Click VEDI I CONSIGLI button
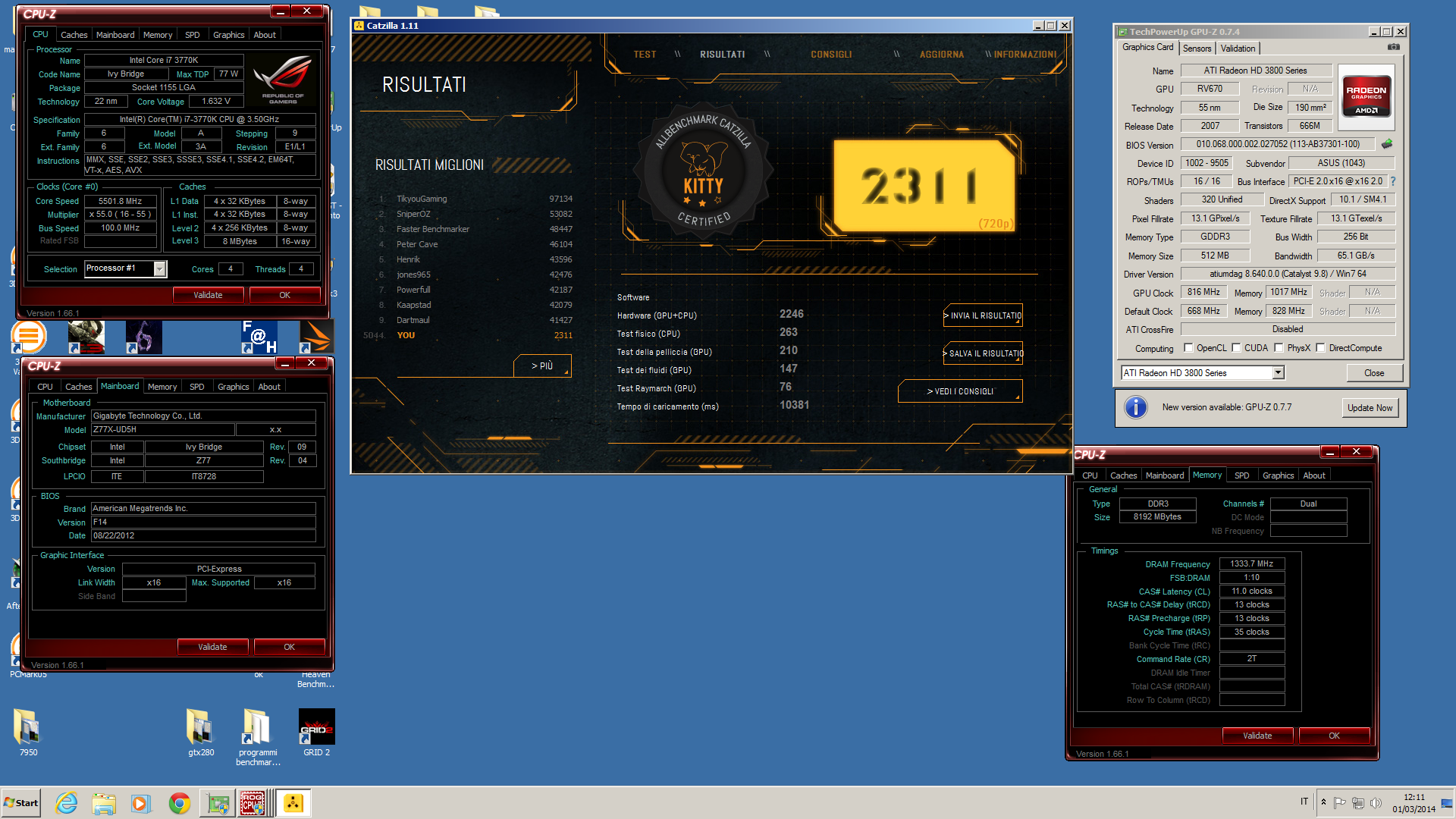Viewport: 1456px width, 819px height. click(x=960, y=391)
